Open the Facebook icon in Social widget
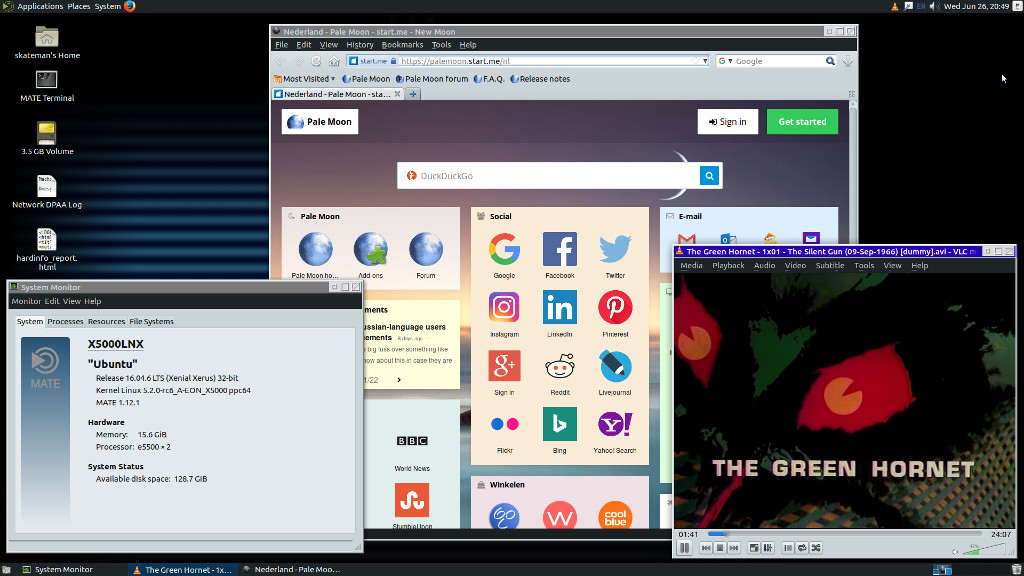Image resolution: width=1024 pixels, height=576 pixels. click(x=560, y=249)
